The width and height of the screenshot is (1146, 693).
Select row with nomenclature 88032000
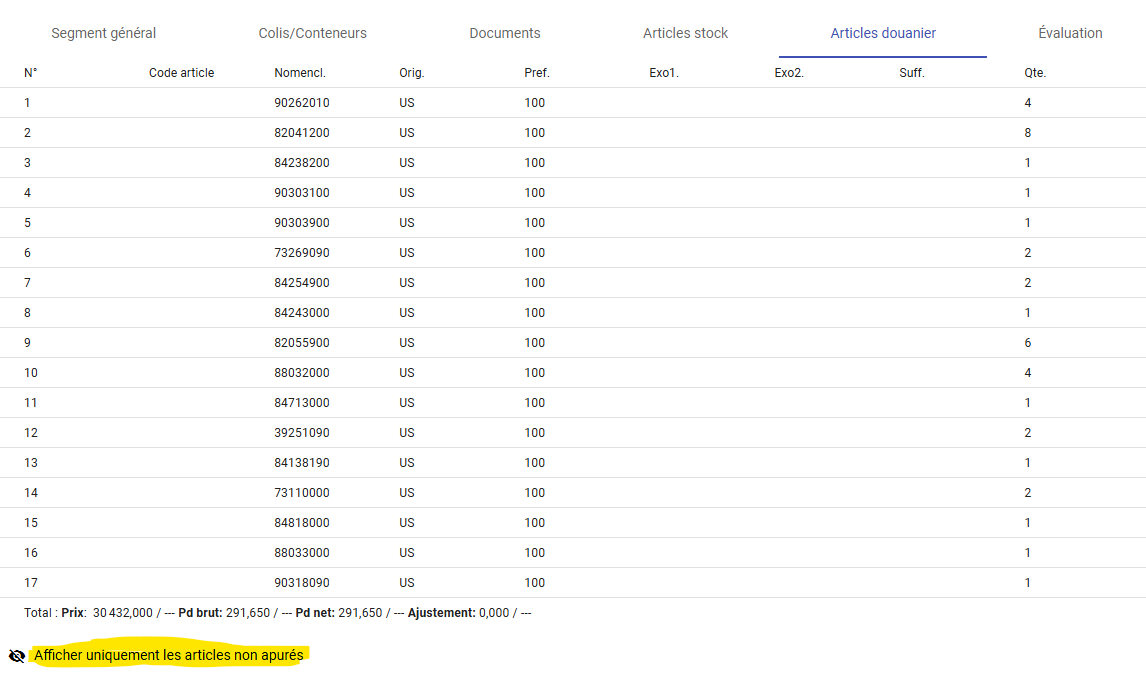(301, 373)
